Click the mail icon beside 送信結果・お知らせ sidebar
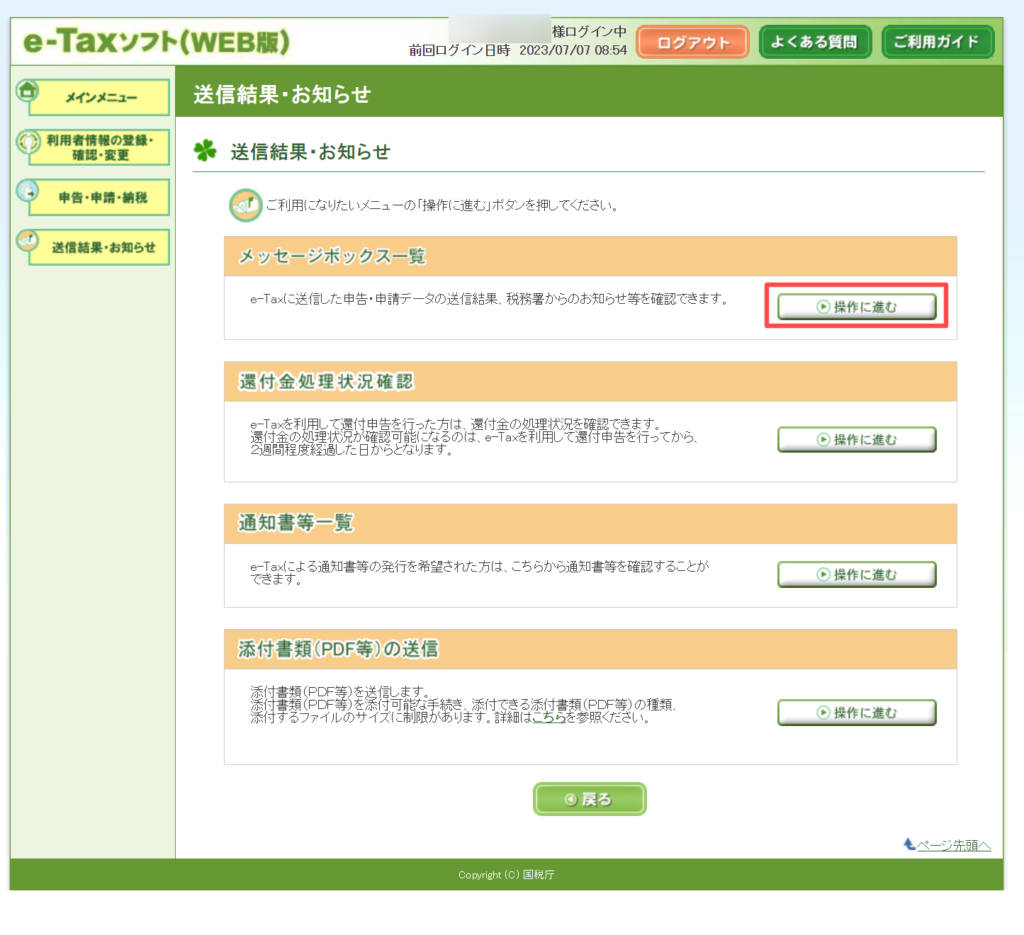This screenshot has height=935, width=1024. [28, 241]
